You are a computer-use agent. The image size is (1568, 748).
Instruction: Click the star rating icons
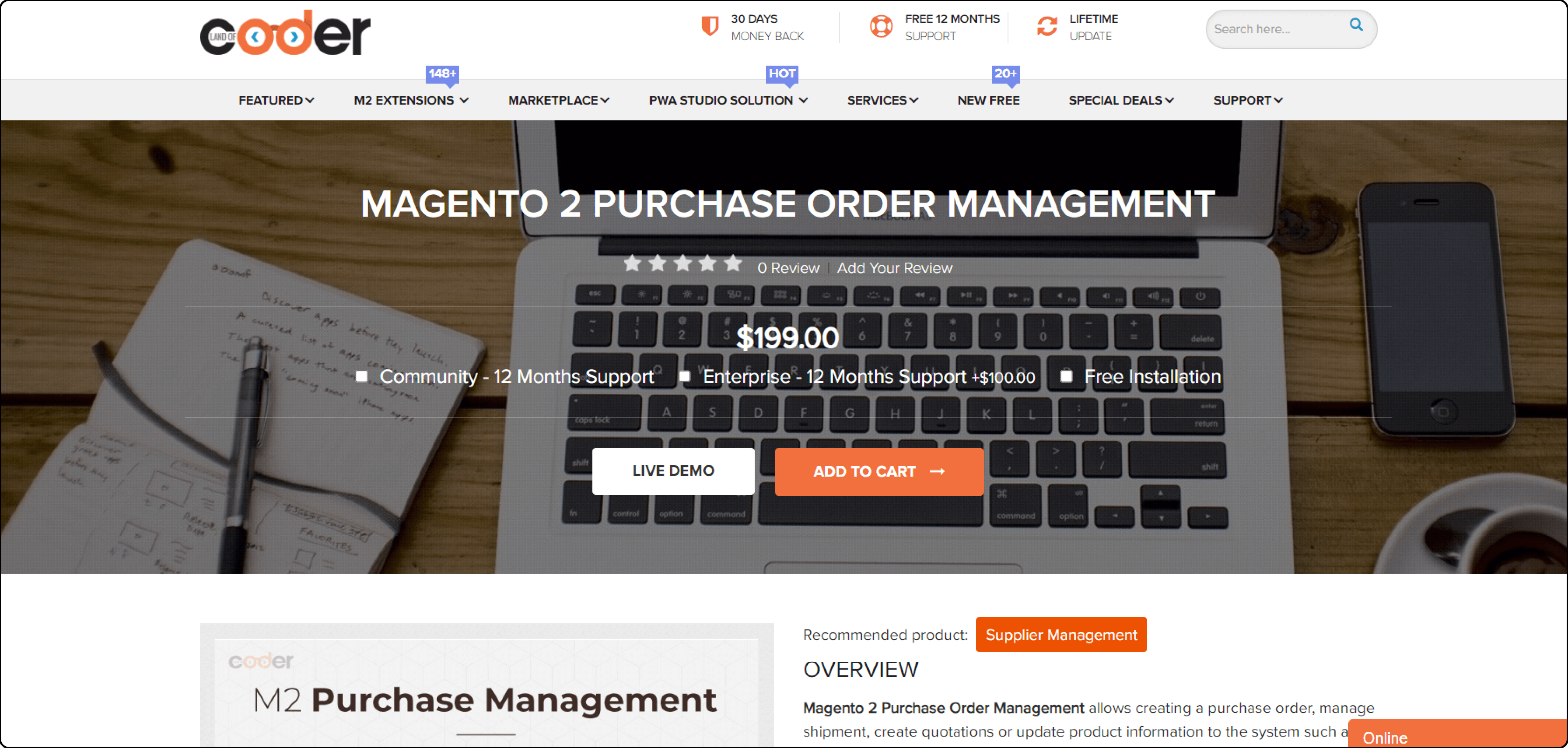click(x=682, y=264)
